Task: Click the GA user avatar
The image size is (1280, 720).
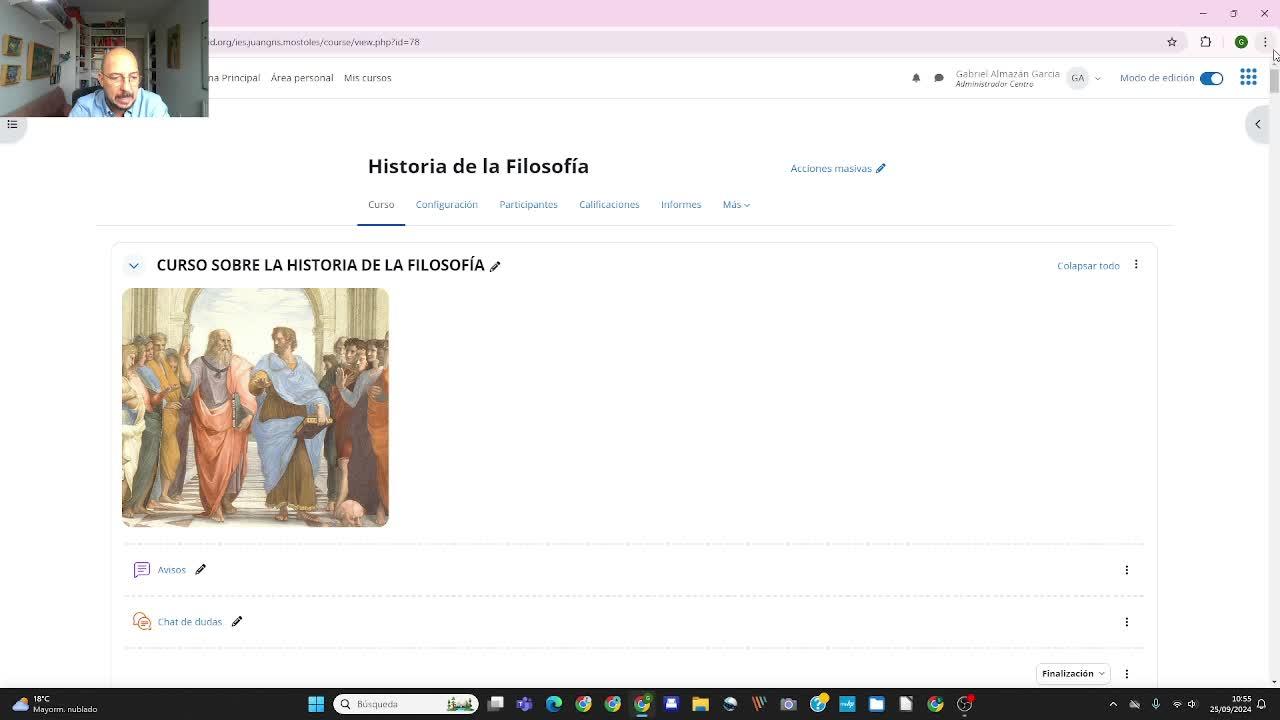Action: point(1077,78)
